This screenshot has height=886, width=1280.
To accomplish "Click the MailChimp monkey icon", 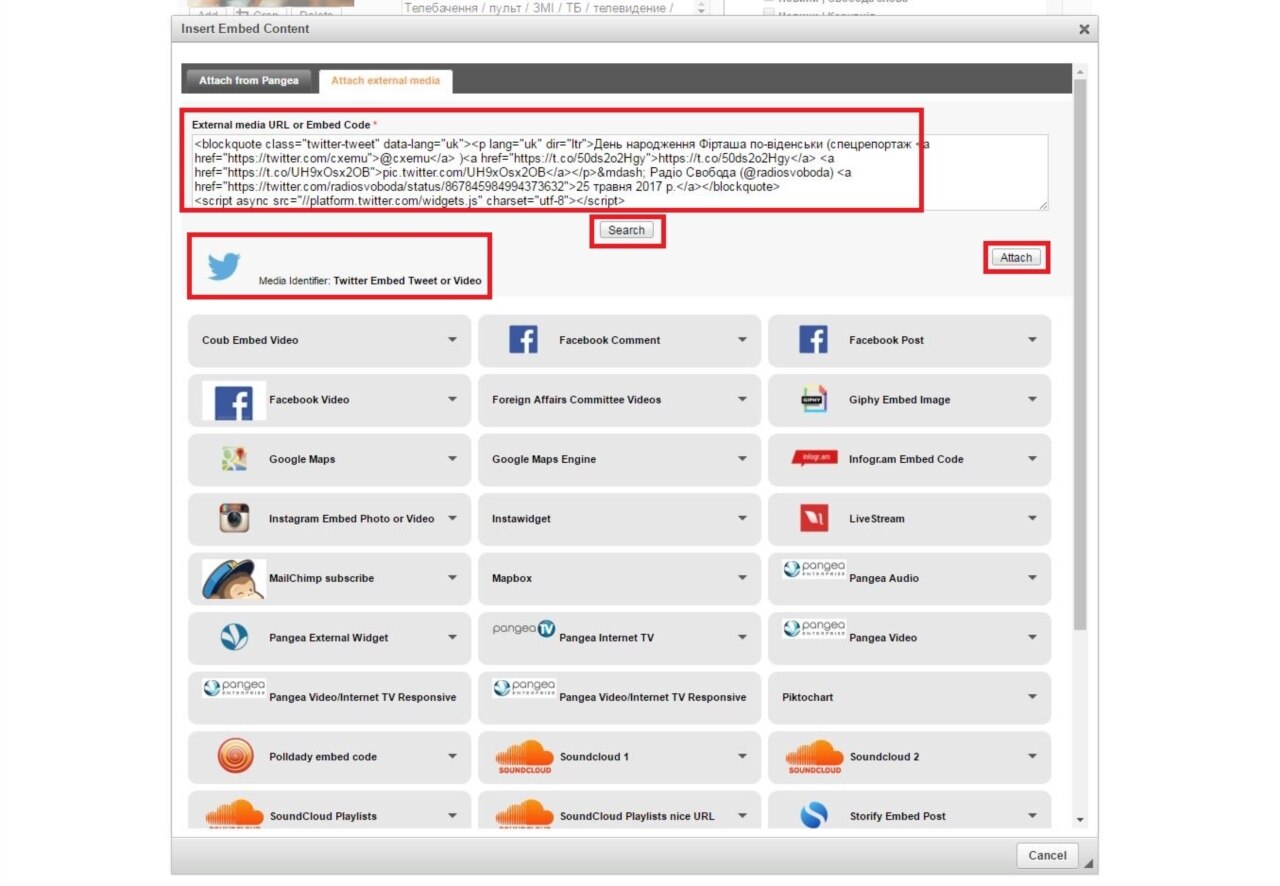I will [x=234, y=579].
